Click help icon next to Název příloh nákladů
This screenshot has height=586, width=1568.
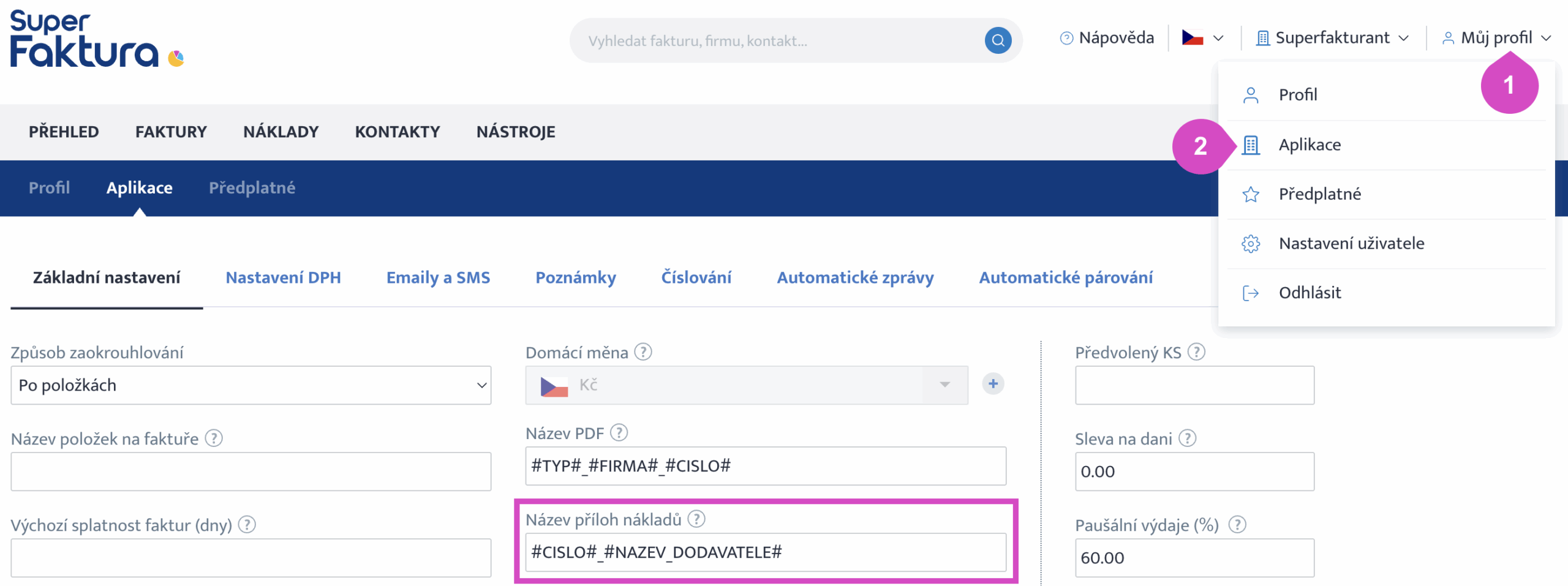[x=696, y=519]
